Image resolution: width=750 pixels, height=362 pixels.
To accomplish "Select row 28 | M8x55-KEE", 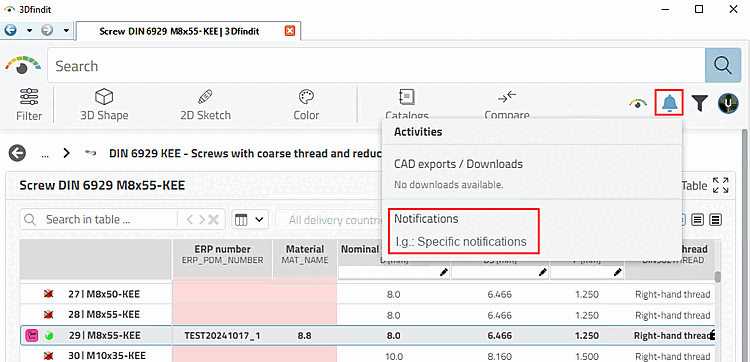I will pyautogui.click(x=104, y=315).
